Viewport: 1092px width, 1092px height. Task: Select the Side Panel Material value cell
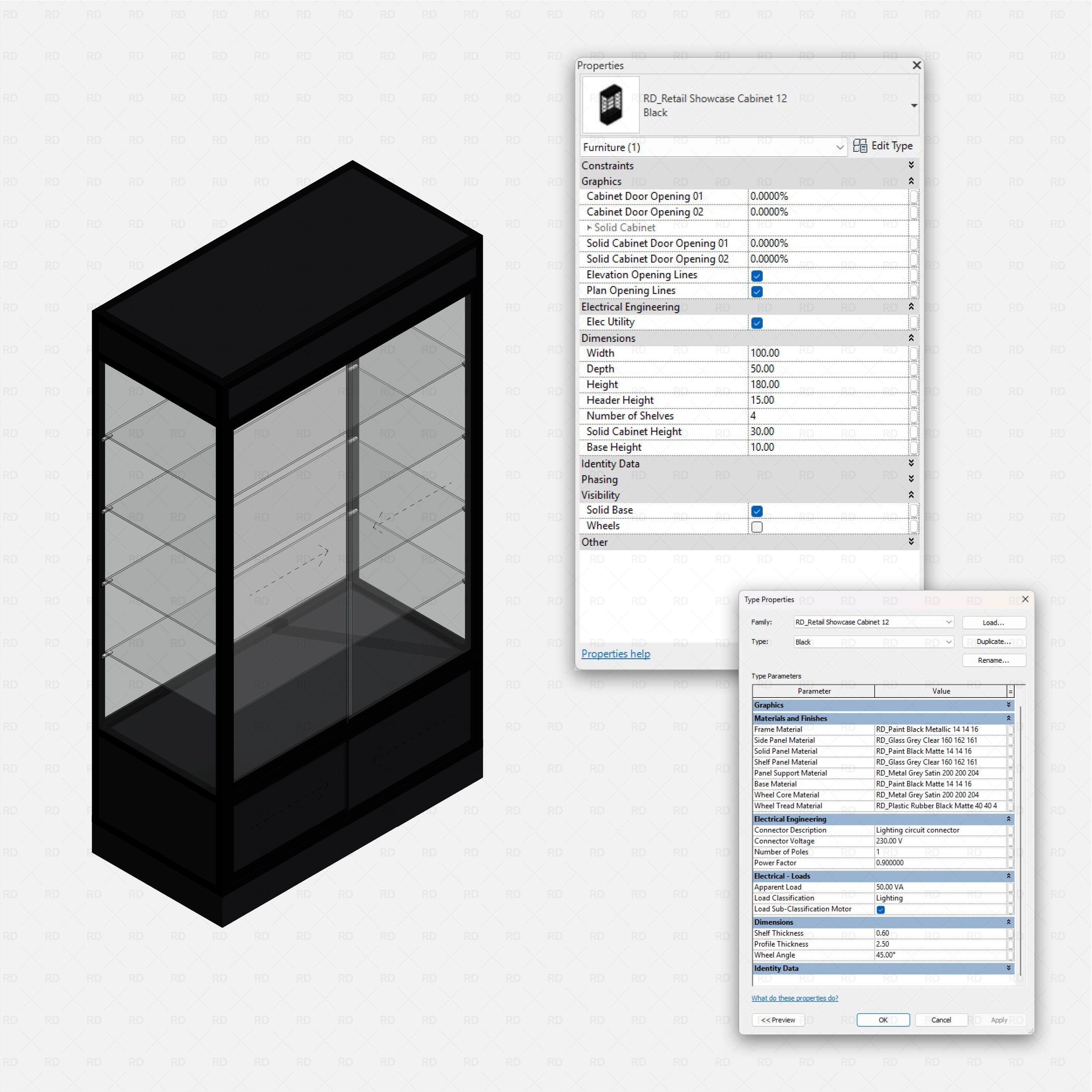coord(940,740)
